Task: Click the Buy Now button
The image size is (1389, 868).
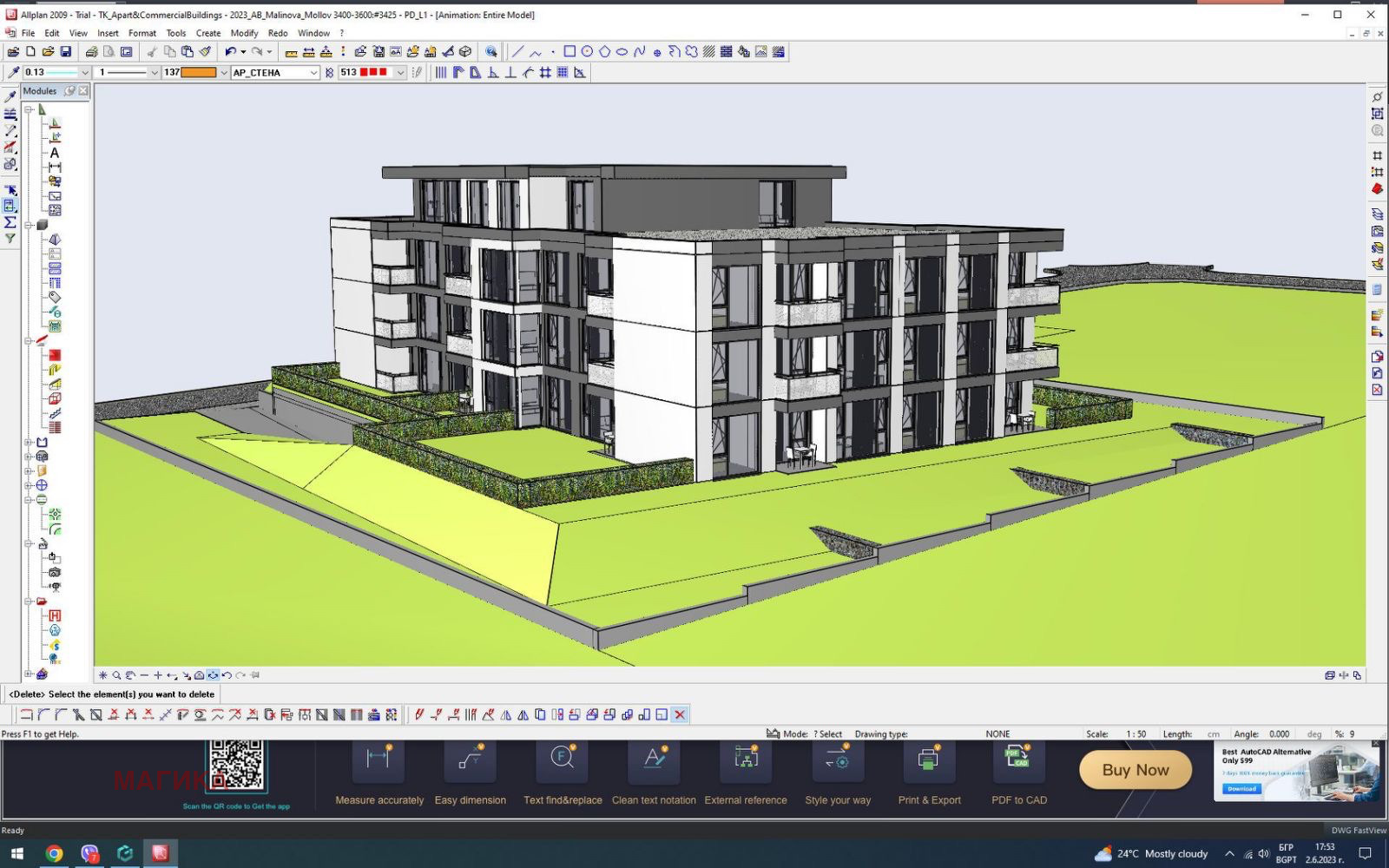Action: (1135, 770)
